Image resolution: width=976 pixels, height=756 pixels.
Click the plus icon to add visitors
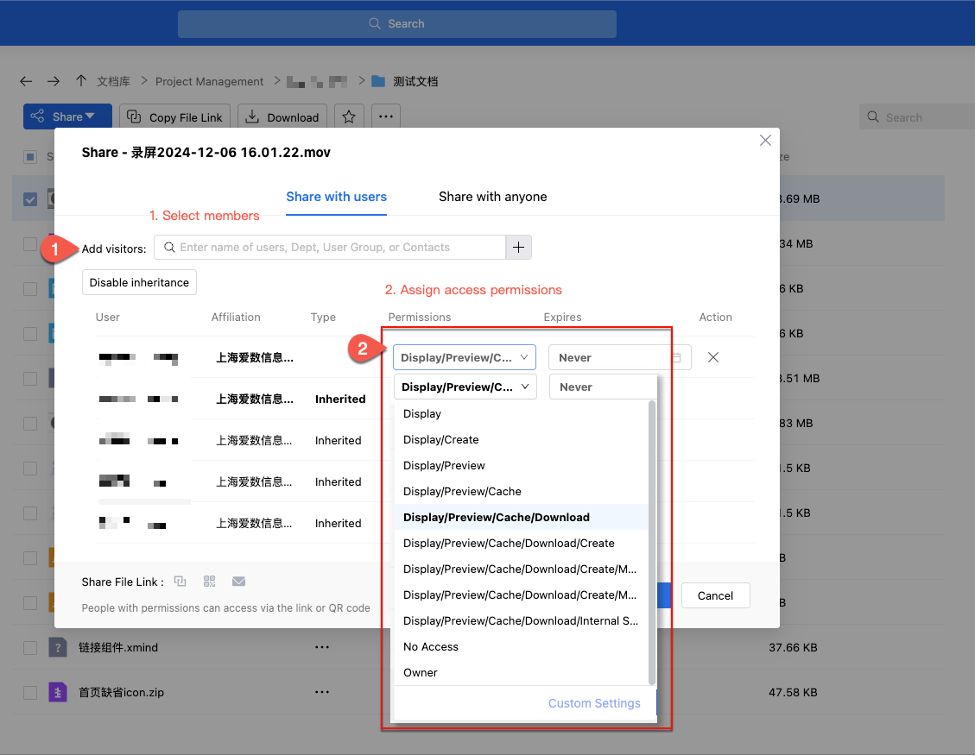pyautogui.click(x=518, y=247)
